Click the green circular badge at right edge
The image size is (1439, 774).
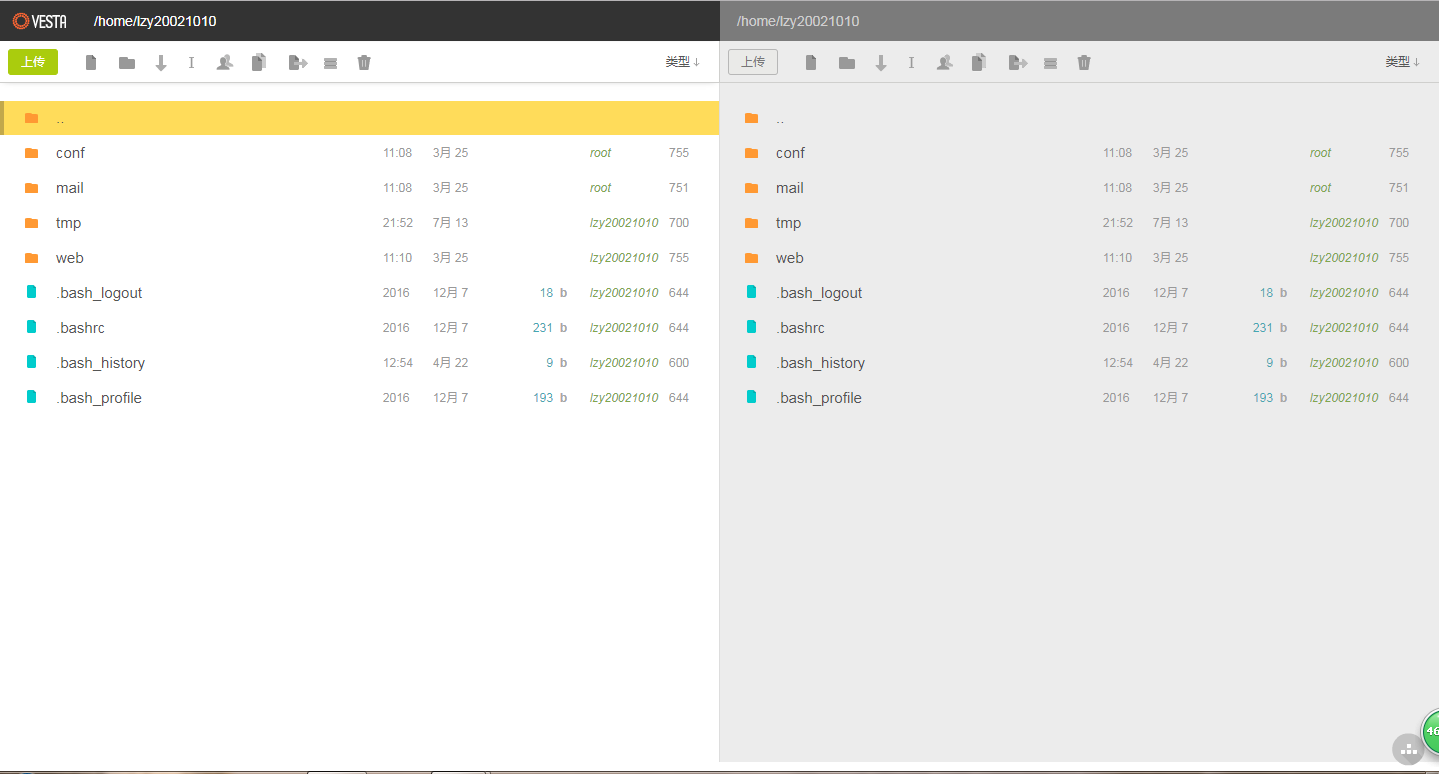tap(1431, 731)
